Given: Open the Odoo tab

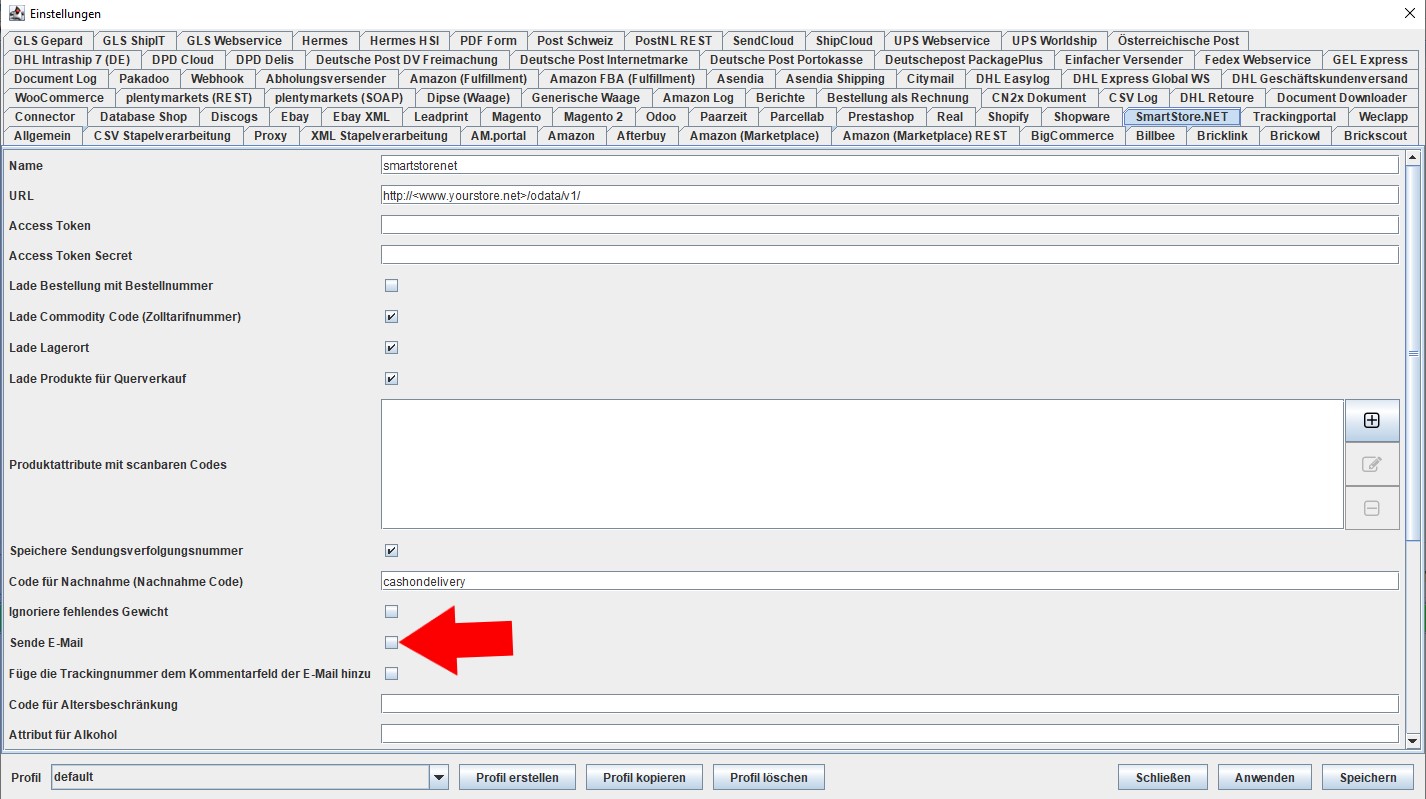Looking at the screenshot, I should (x=661, y=117).
